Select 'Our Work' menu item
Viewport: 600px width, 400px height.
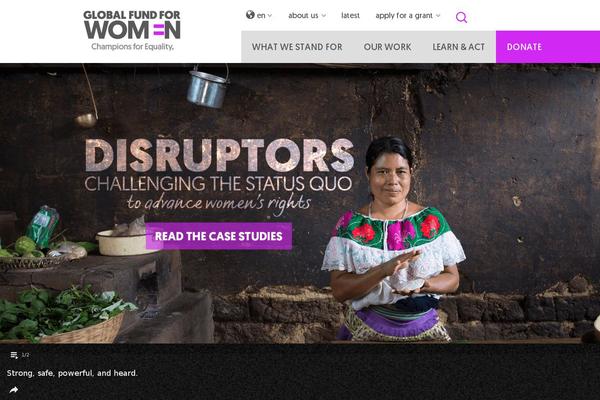(387, 47)
